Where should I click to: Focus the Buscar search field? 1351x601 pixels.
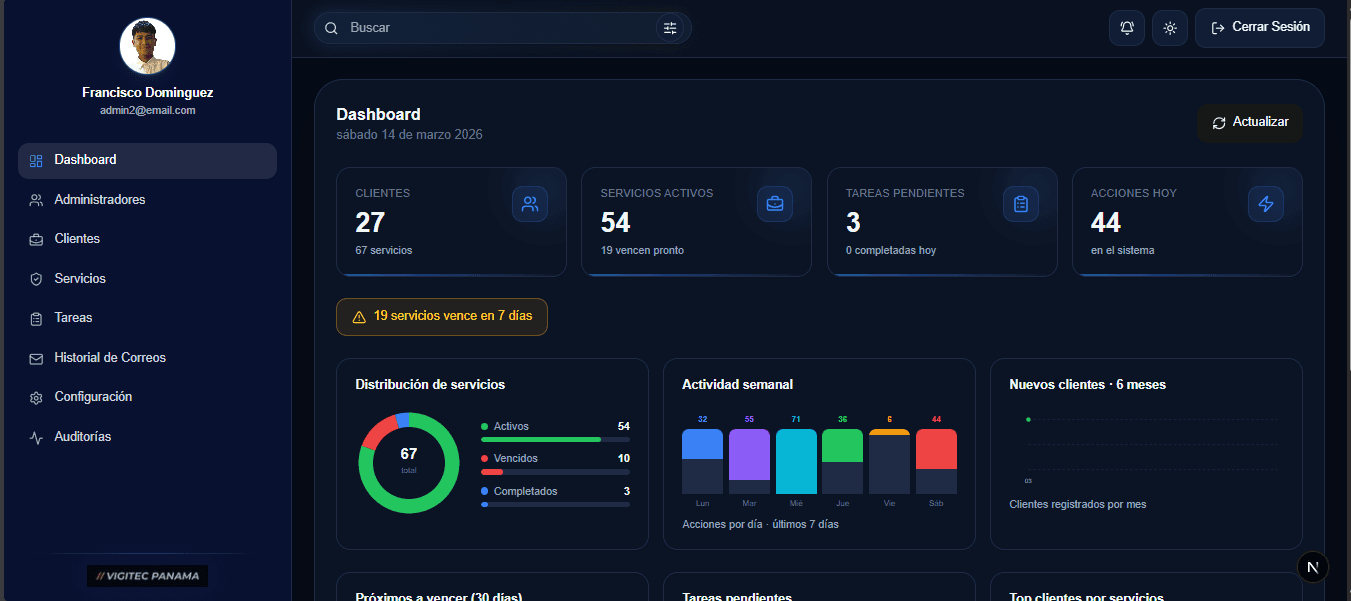pos(502,28)
